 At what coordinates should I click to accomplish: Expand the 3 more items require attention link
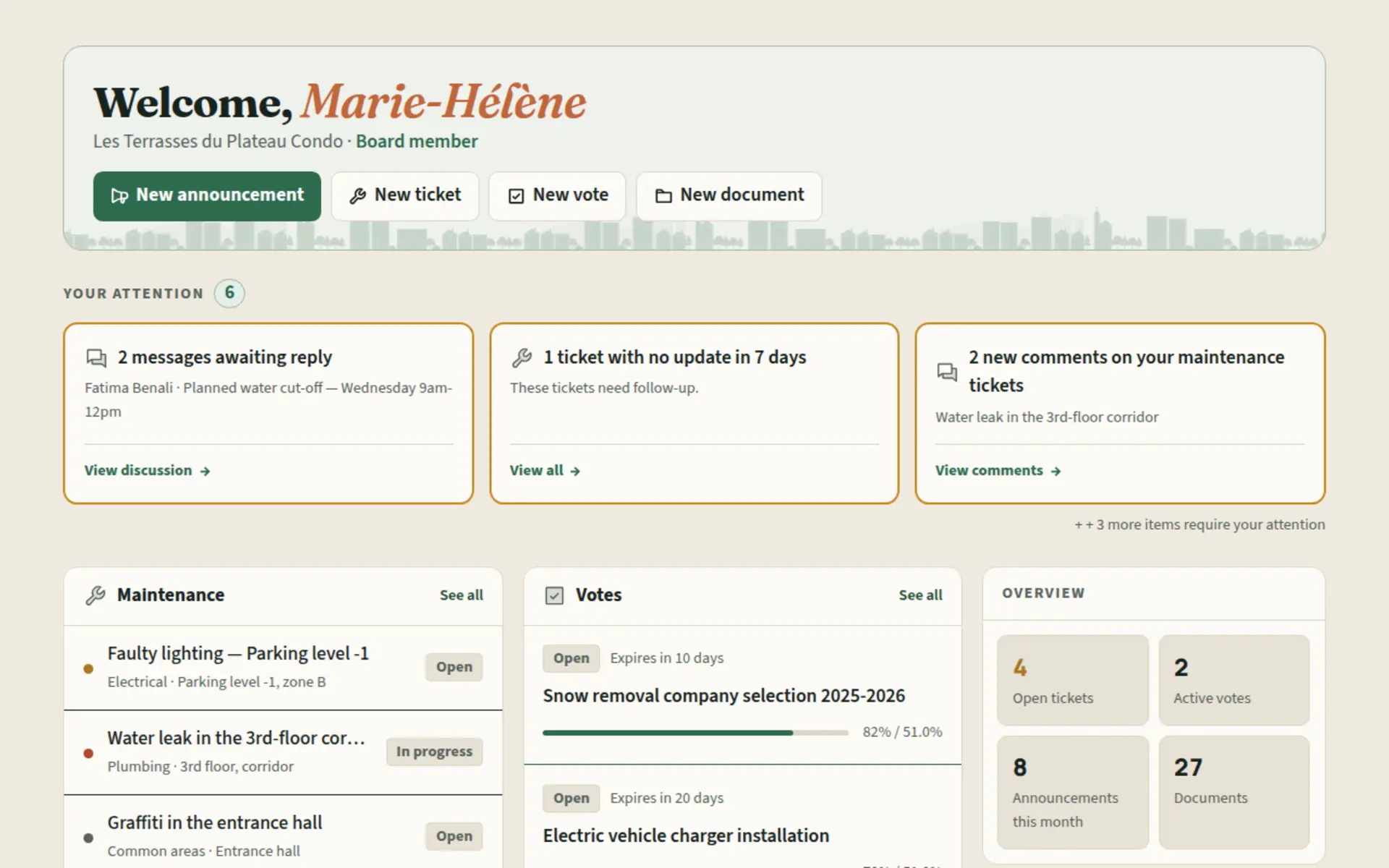[x=1199, y=524]
